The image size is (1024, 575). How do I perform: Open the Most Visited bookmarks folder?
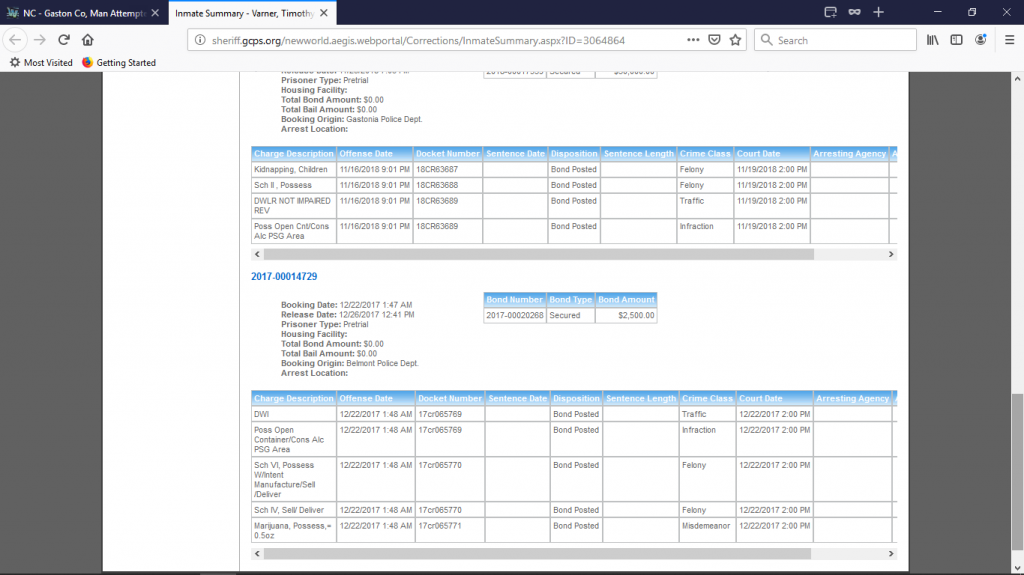(41, 62)
